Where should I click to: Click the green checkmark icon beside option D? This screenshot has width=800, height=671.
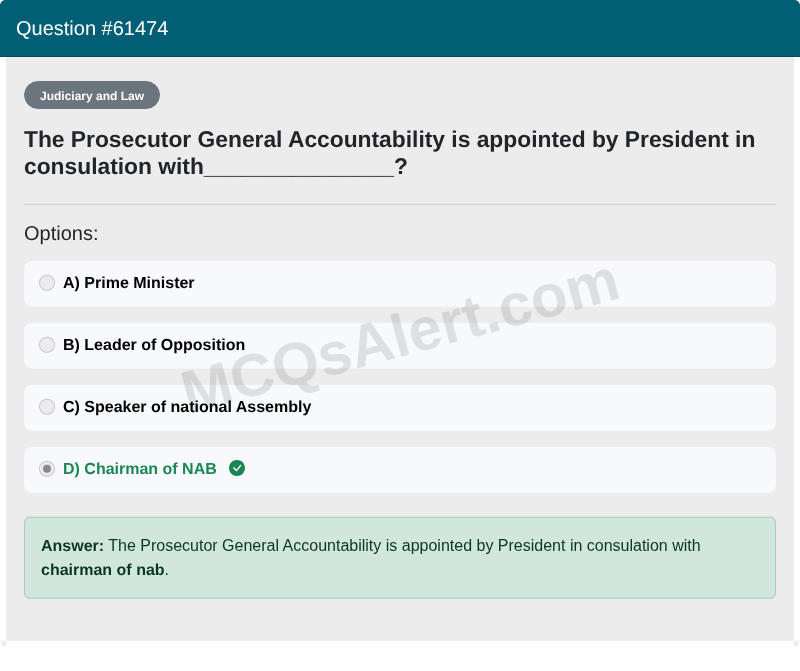tap(237, 468)
